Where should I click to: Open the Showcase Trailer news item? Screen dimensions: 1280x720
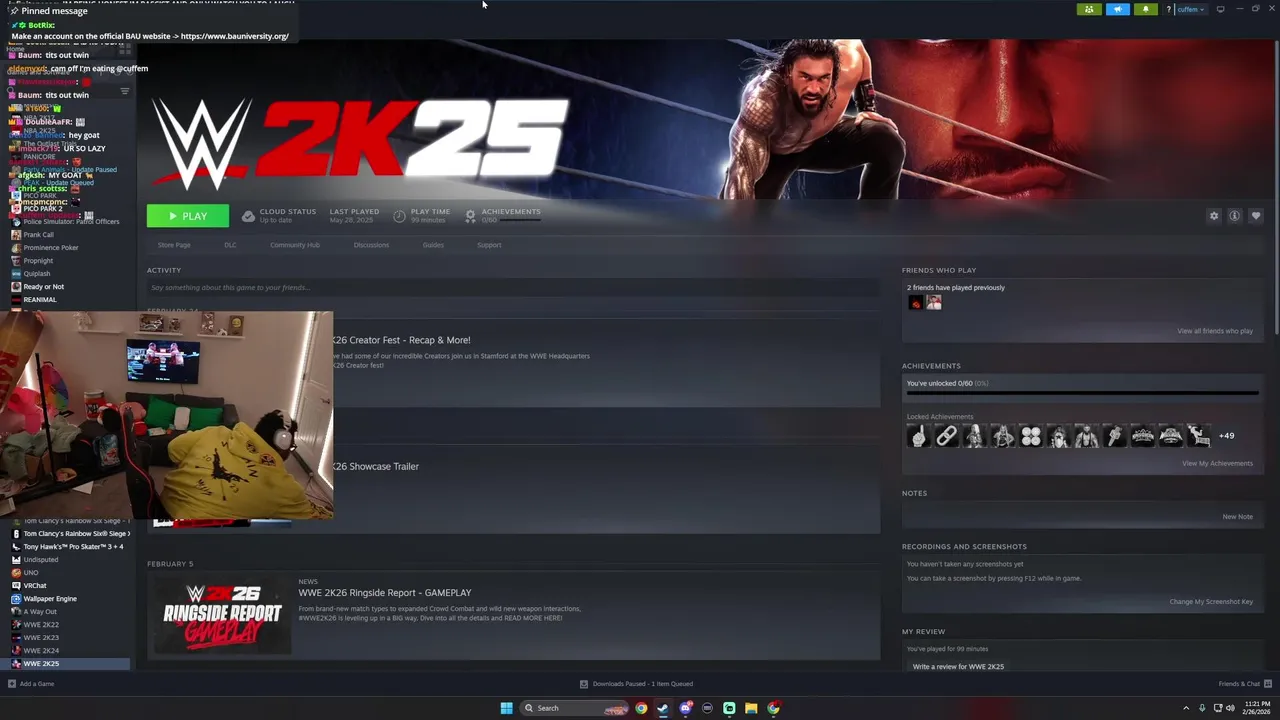(x=375, y=466)
